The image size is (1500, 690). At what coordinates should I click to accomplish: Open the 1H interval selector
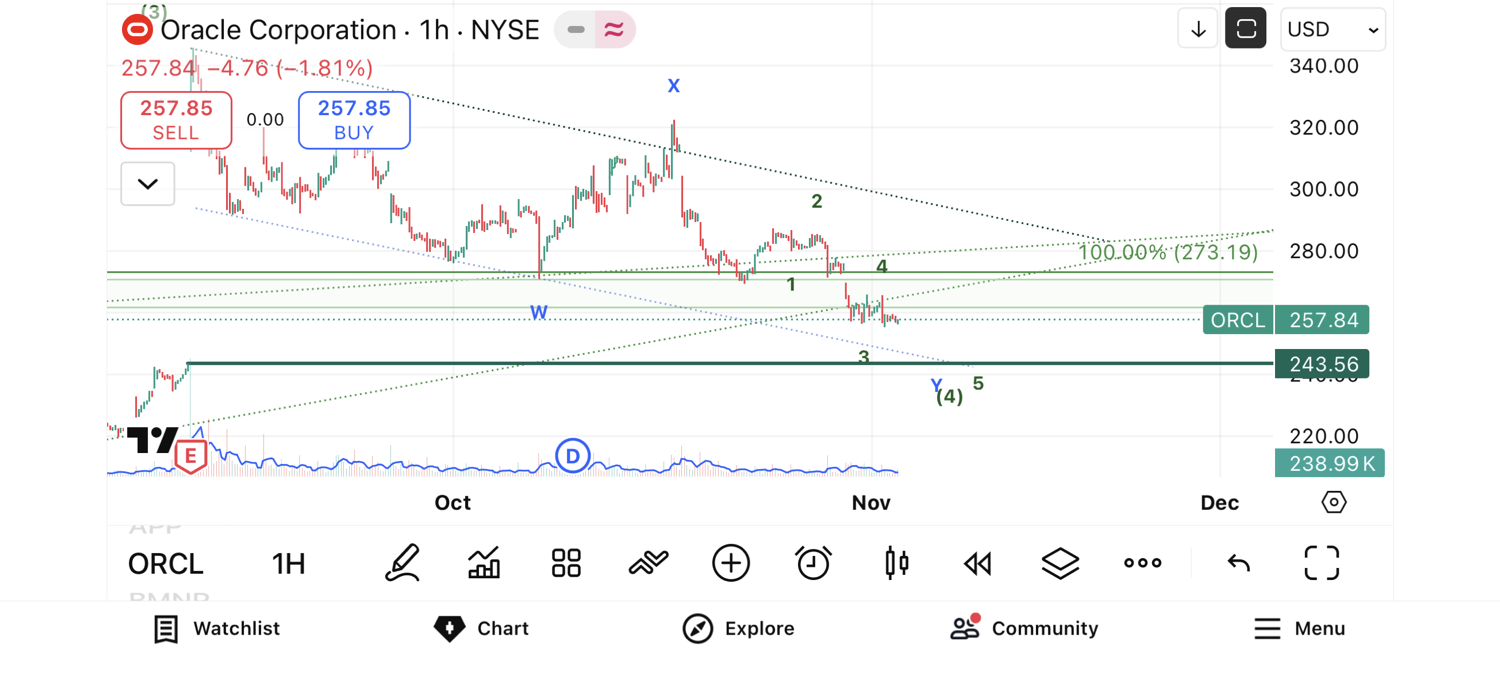point(289,564)
